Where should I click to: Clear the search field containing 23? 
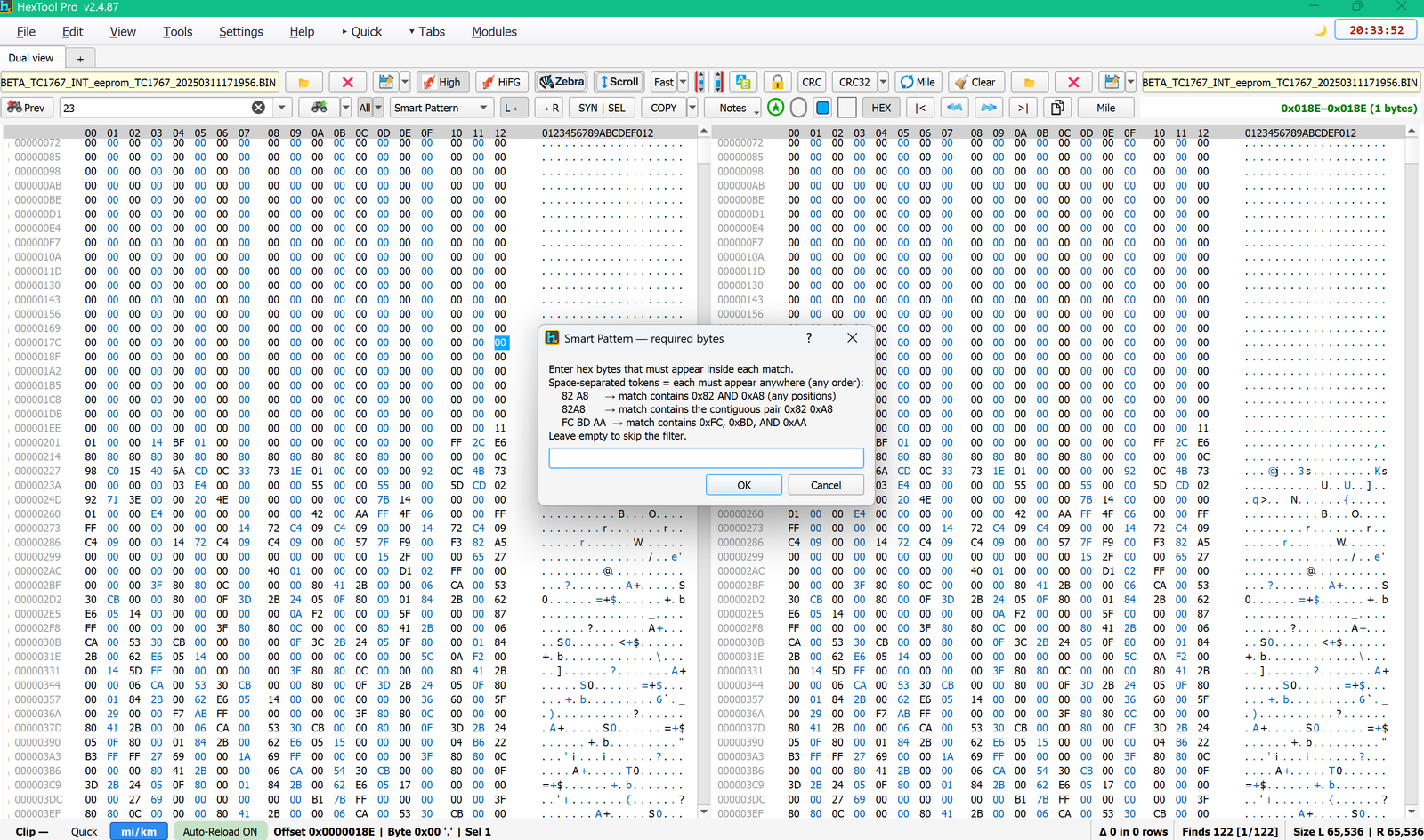[258, 108]
